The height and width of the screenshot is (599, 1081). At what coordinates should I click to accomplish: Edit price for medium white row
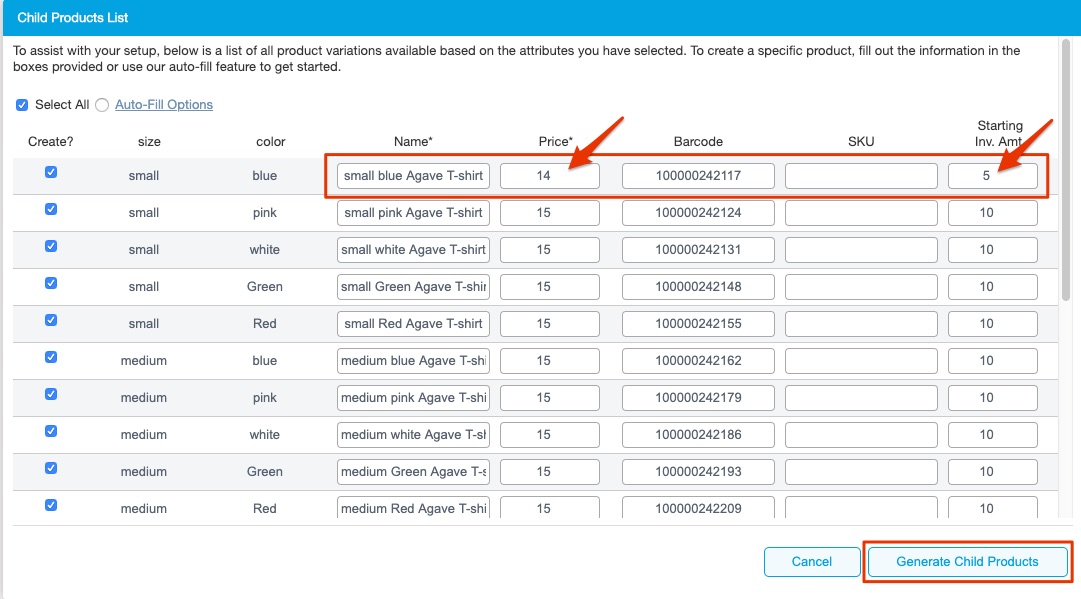pyautogui.click(x=549, y=435)
